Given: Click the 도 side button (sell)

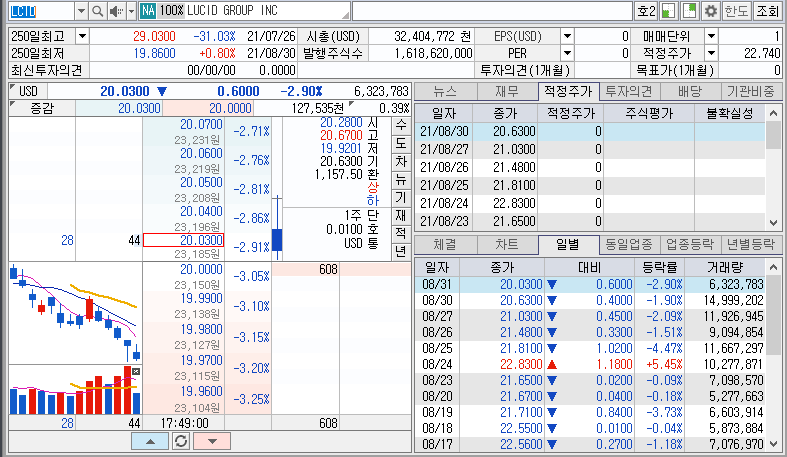Looking at the screenshot, I should point(401,143).
